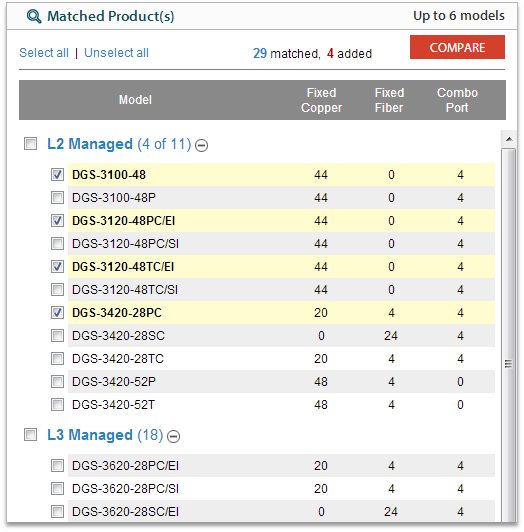Viewport: 524px width, 532px height.
Task: Click Fixed Copper value 48 for DGS-3420-52P
Action: coord(321,382)
